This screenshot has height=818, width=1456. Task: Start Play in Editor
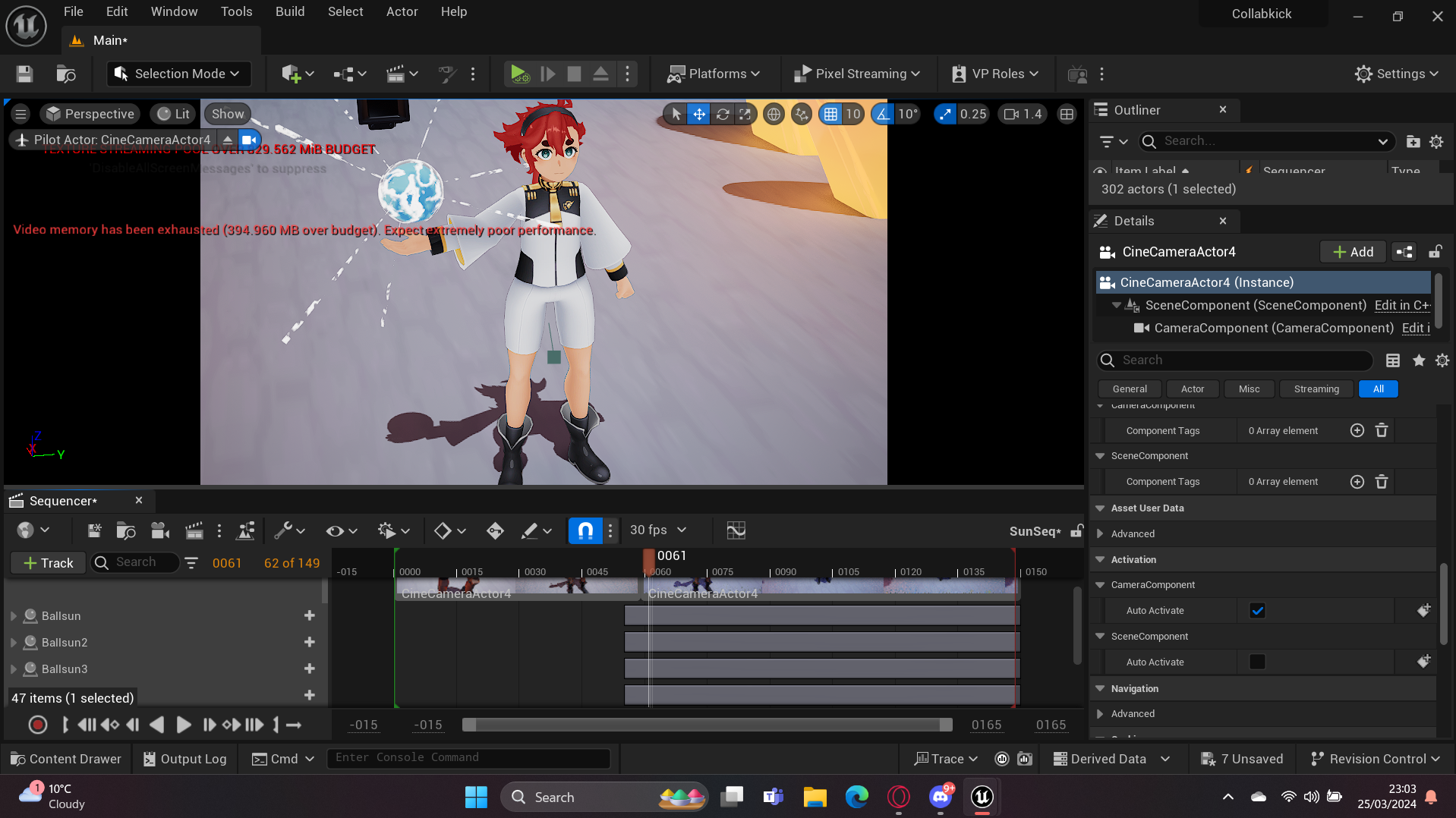click(x=519, y=74)
